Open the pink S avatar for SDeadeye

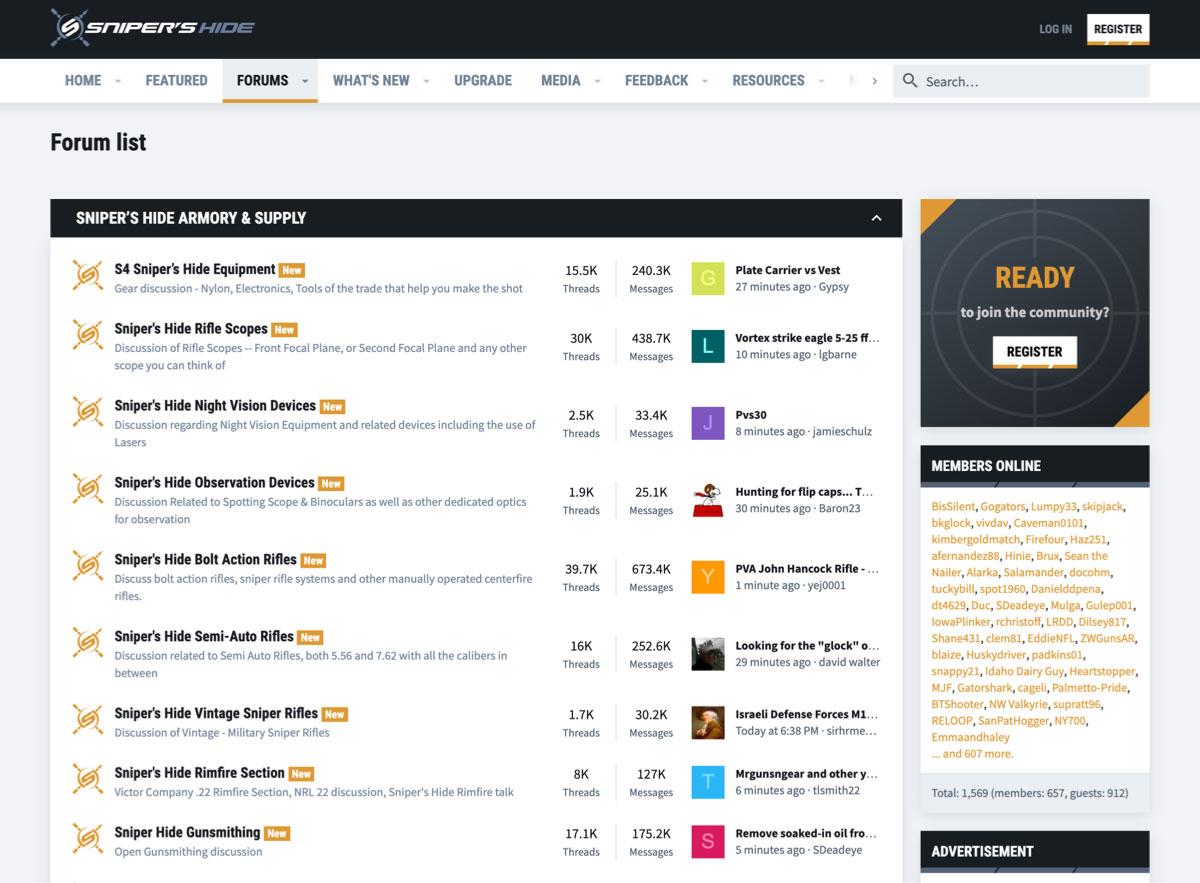tap(708, 842)
